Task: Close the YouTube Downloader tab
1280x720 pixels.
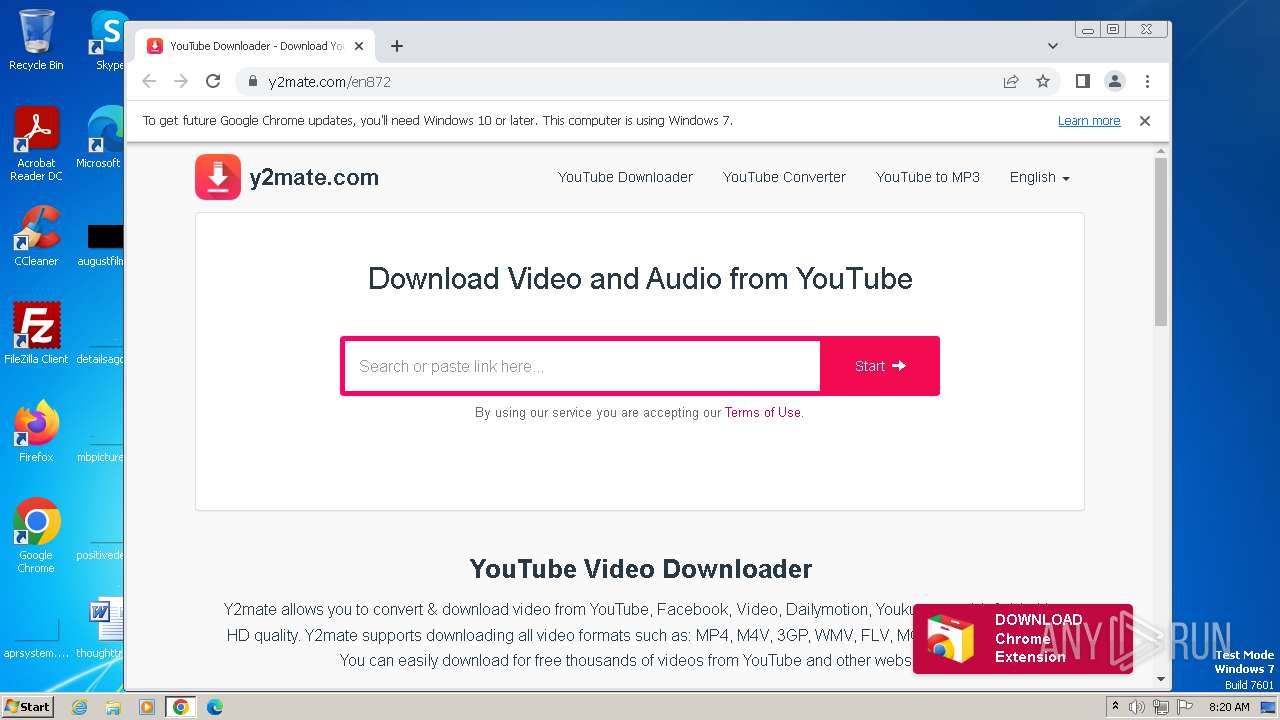Action: (x=359, y=46)
